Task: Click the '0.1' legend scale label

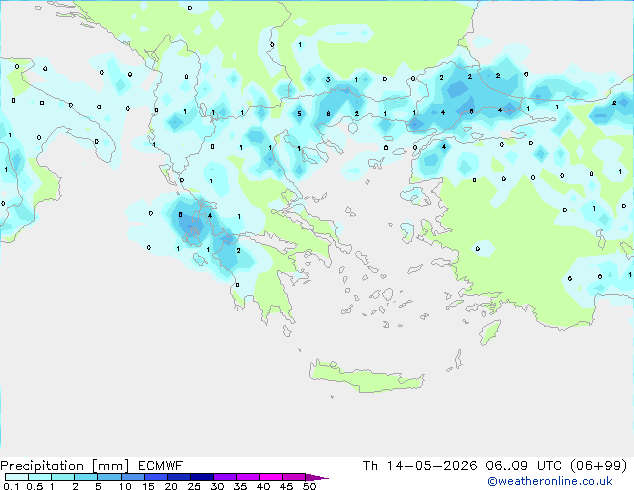Action: [11, 486]
